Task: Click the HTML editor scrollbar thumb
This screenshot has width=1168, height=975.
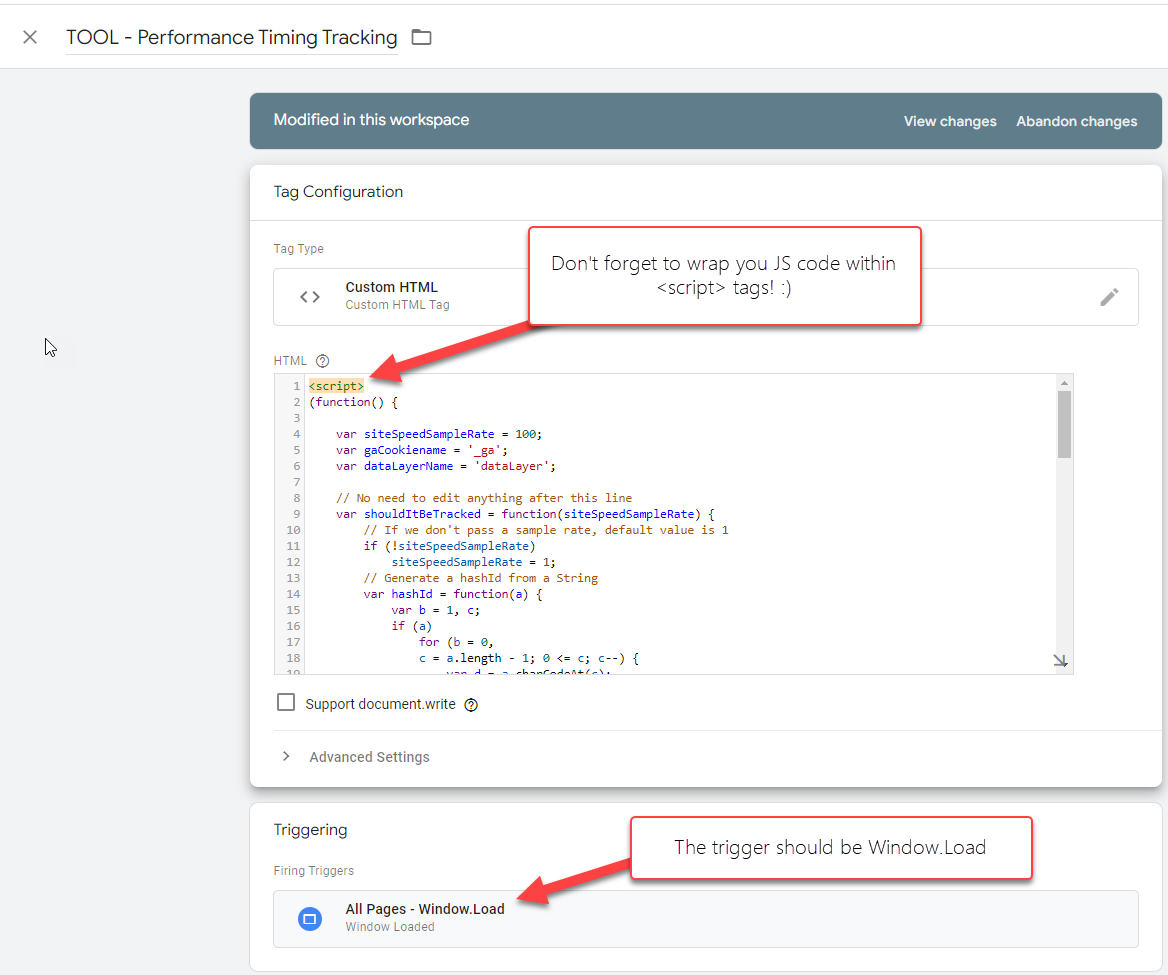Action: pos(1064,424)
